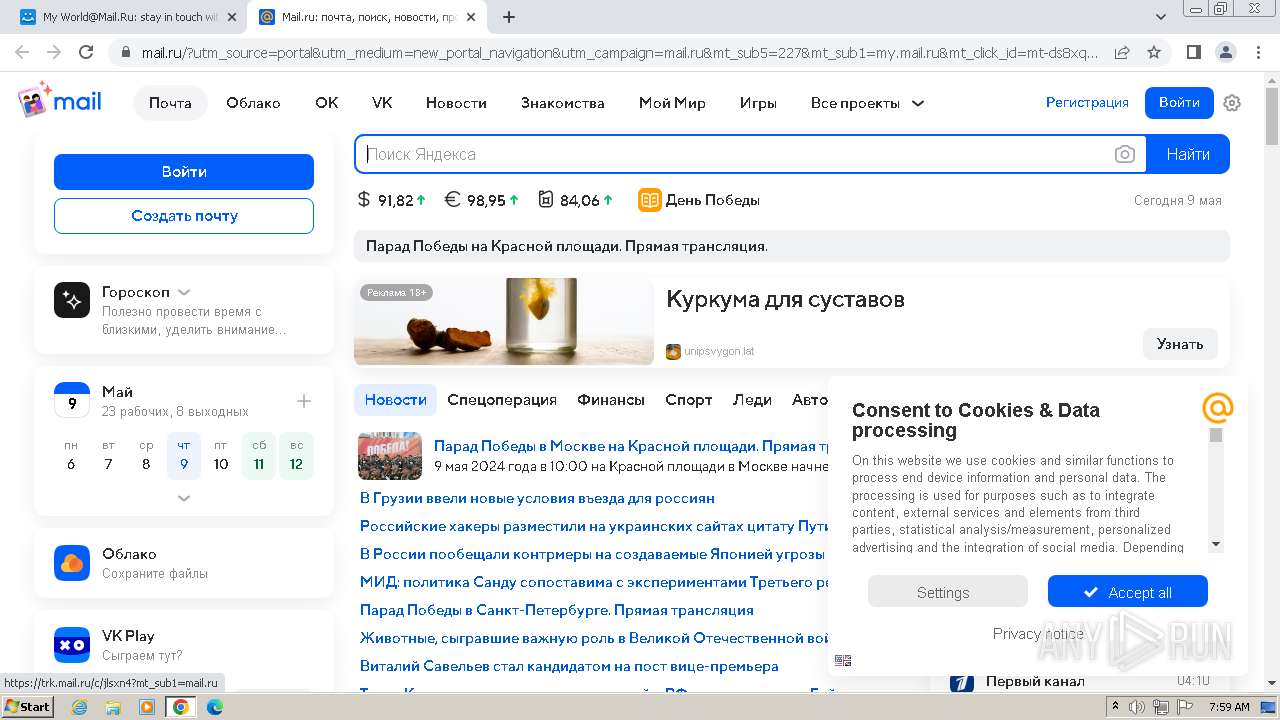Open the Облако cloud icon
Image resolution: width=1280 pixels, height=720 pixels.
[72, 563]
